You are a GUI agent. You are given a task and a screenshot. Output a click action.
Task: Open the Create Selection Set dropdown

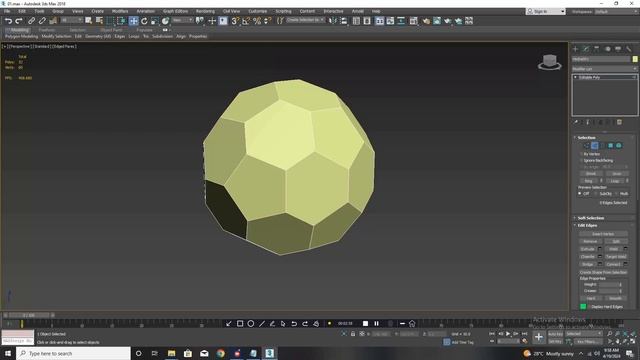305,20
